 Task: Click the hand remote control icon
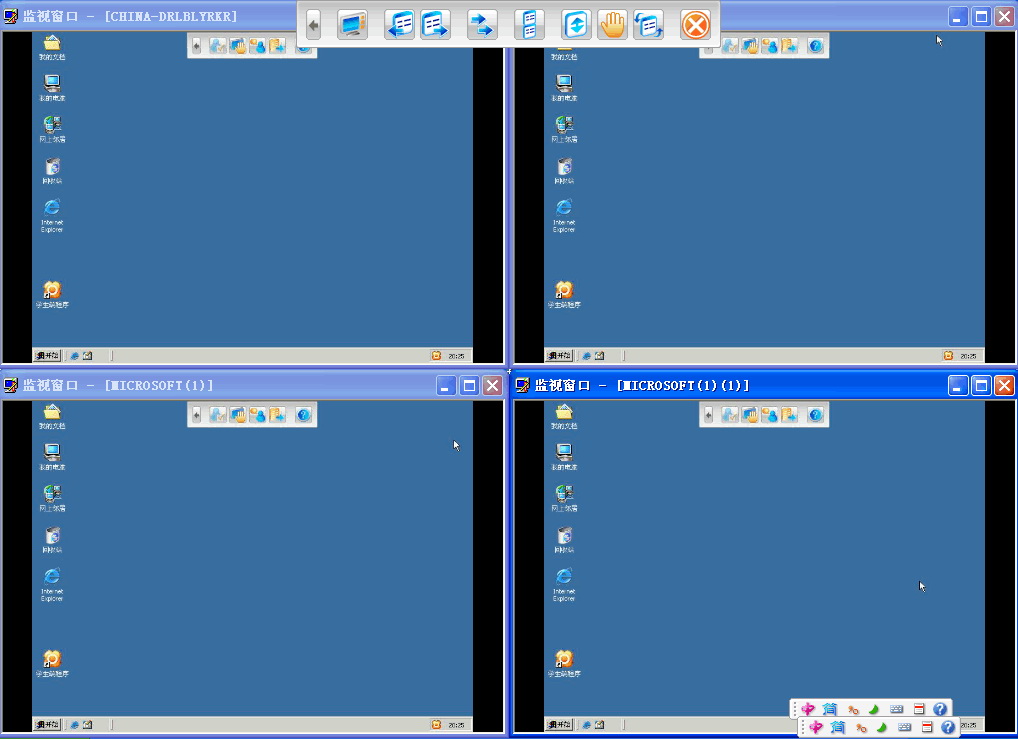612,26
